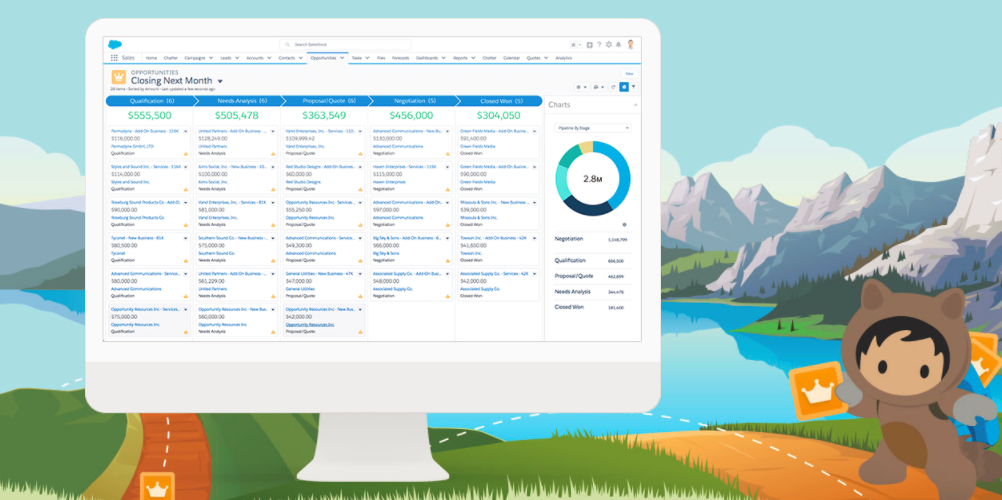Open the Pipeline By Stage chart selector

[x=592, y=128]
